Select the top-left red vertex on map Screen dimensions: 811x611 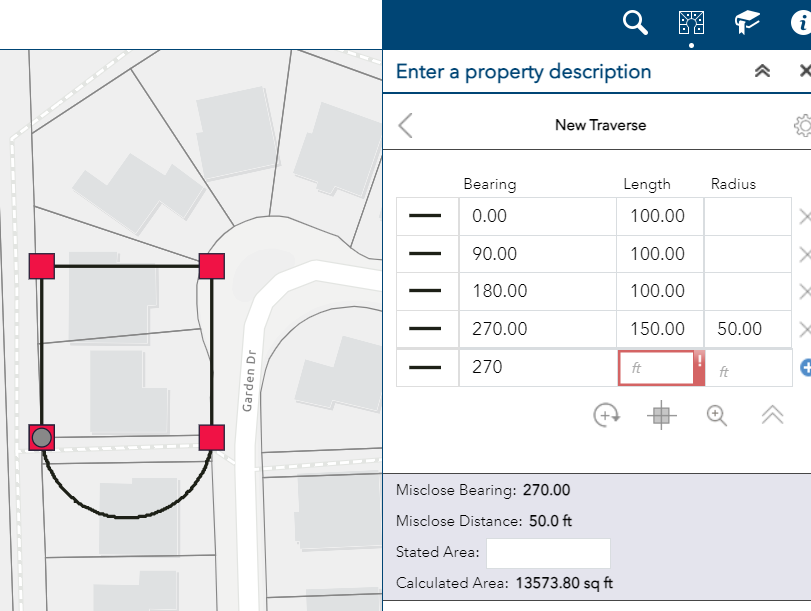pyautogui.click(x=42, y=266)
